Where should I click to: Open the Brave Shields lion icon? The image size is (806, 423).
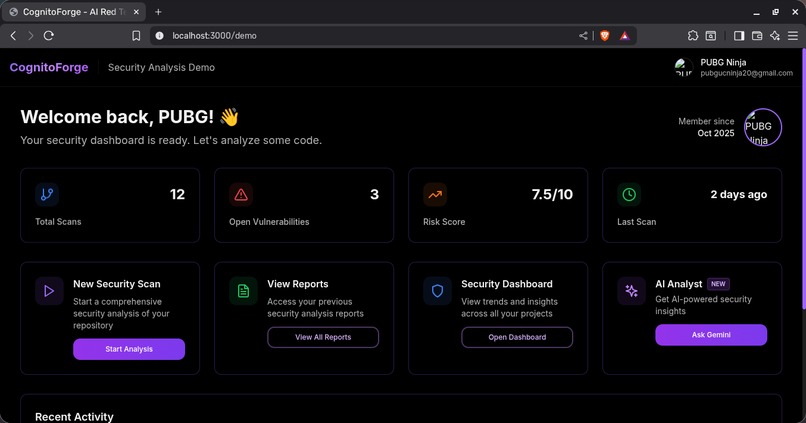point(605,35)
